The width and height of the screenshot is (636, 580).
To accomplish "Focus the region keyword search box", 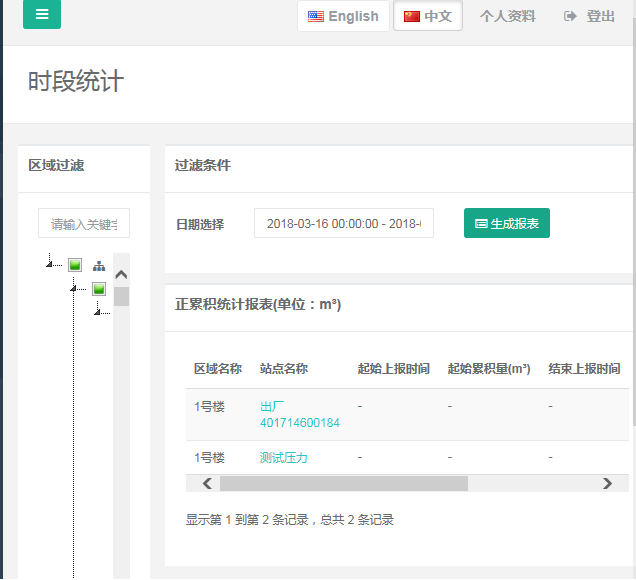I will [84, 224].
